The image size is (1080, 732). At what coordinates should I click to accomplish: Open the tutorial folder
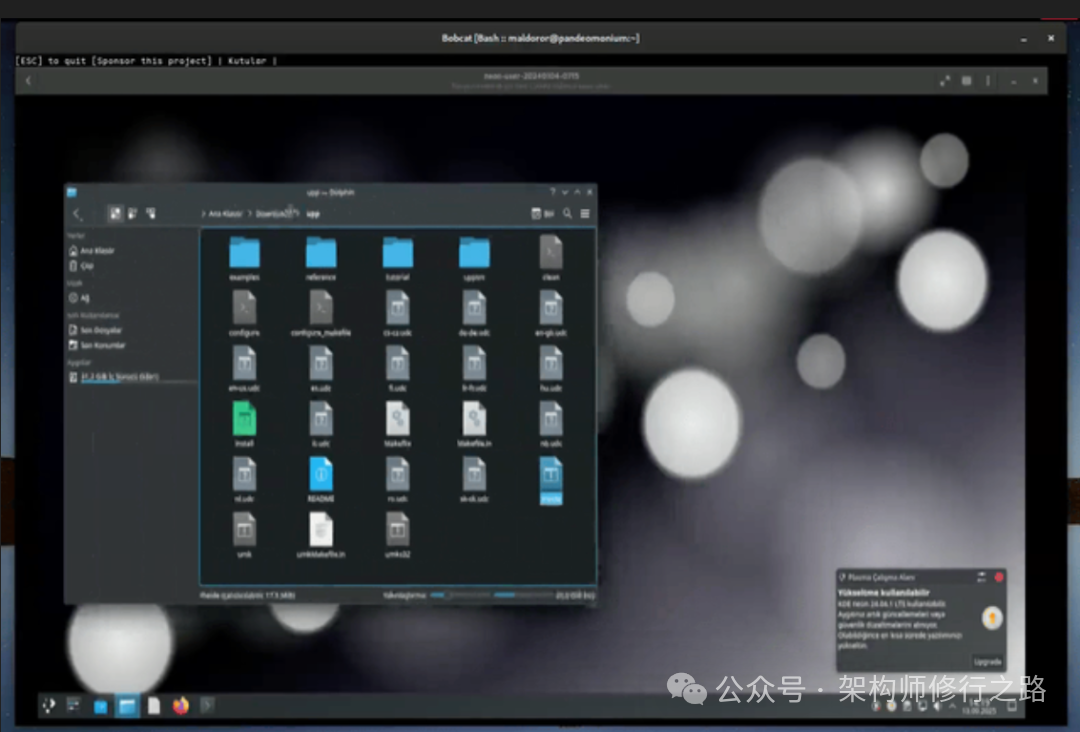click(398, 254)
